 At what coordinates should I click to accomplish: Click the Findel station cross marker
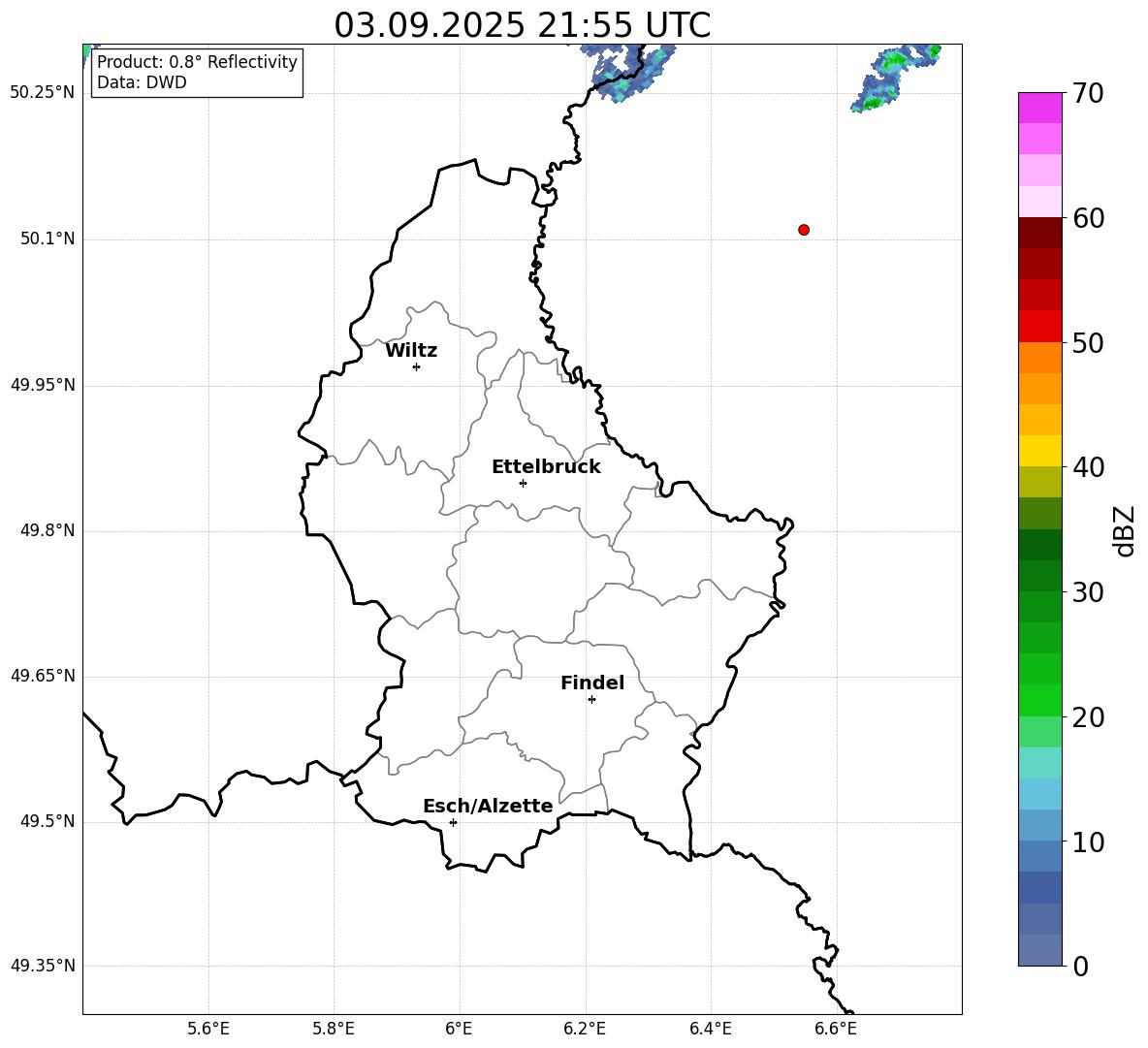tap(591, 699)
